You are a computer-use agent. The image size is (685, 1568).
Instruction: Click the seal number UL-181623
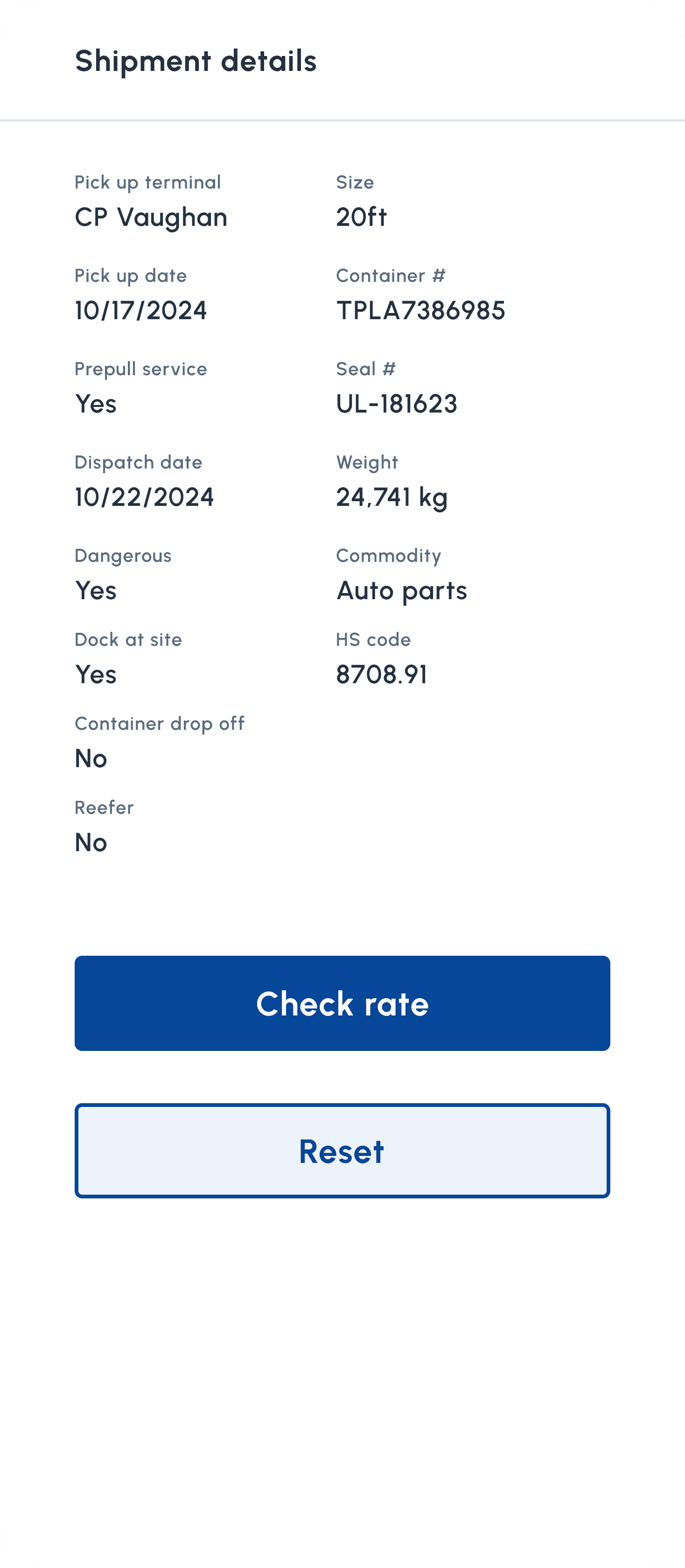pyautogui.click(x=397, y=404)
